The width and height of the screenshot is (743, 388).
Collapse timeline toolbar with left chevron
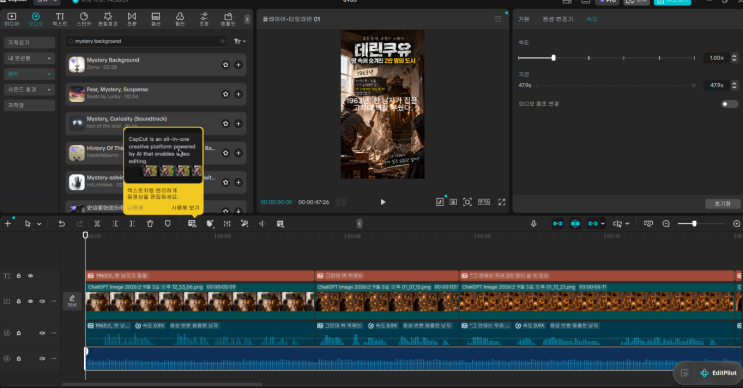(x=359, y=224)
